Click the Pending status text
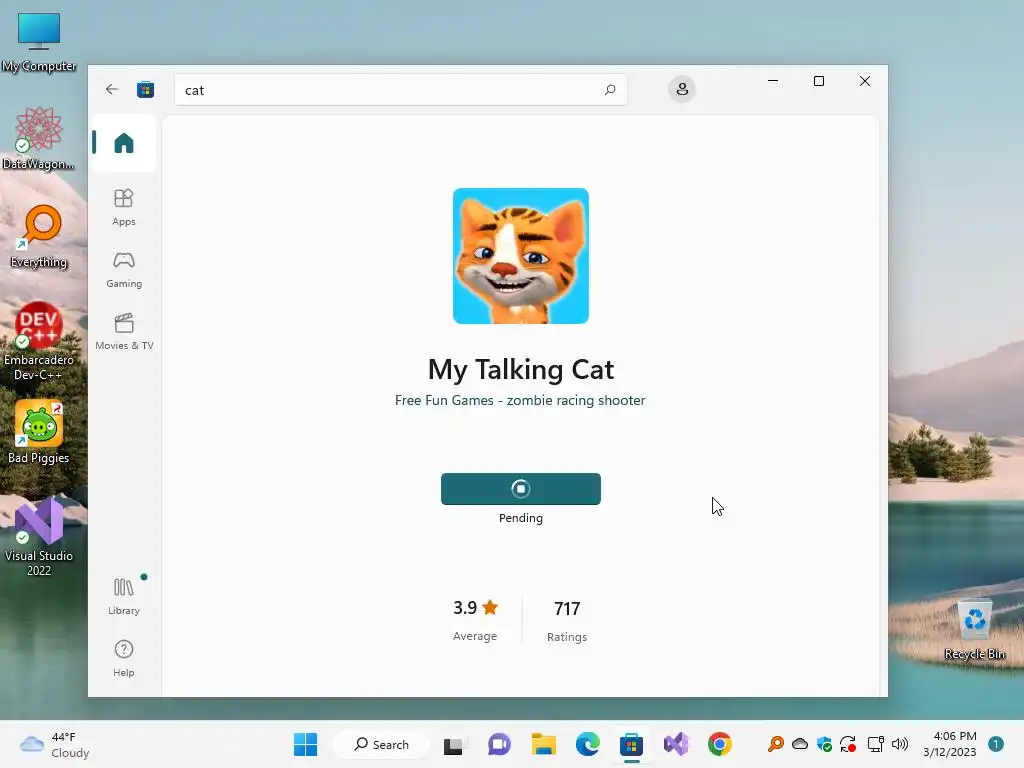The width and height of the screenshot is (1024, 768). 520,518
